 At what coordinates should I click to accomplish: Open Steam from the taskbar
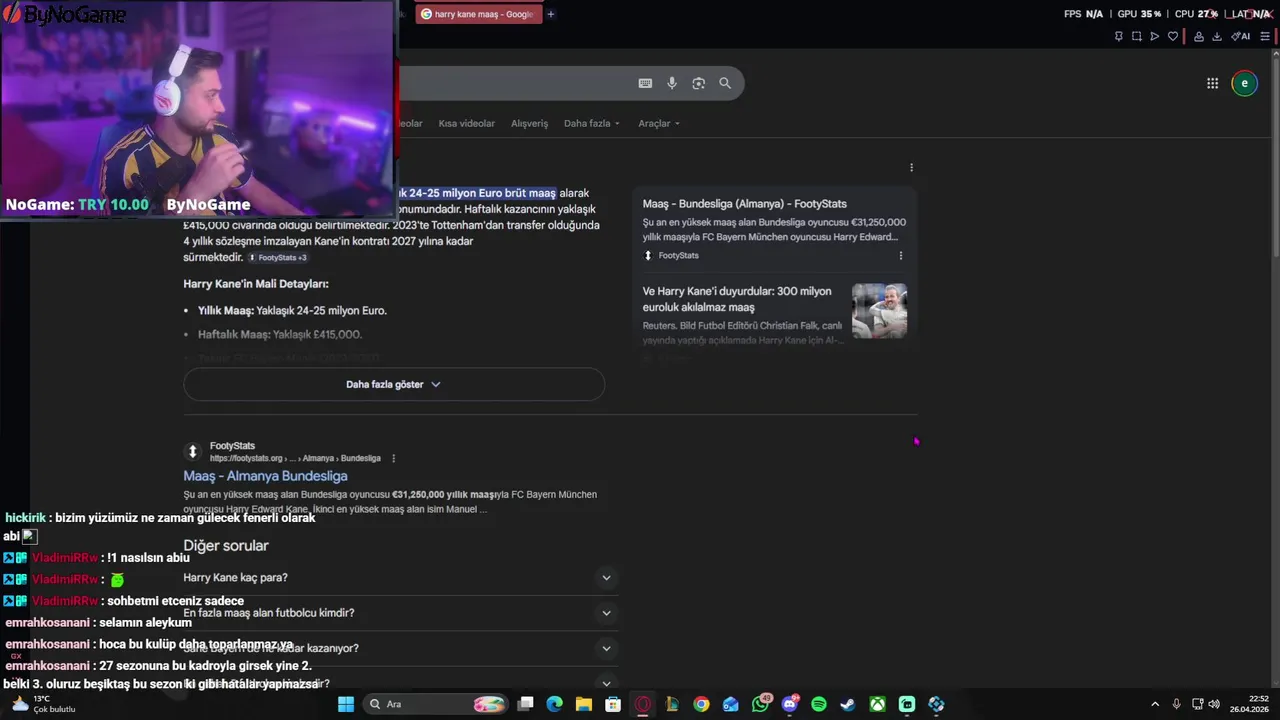point(848,704)
